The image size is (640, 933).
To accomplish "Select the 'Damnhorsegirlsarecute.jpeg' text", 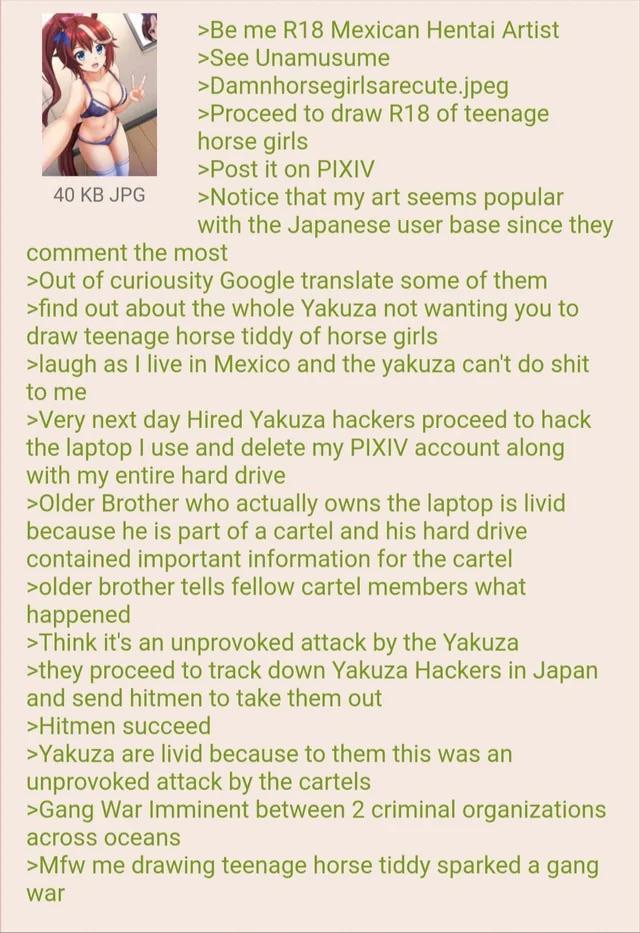I will tap(353, 86).
